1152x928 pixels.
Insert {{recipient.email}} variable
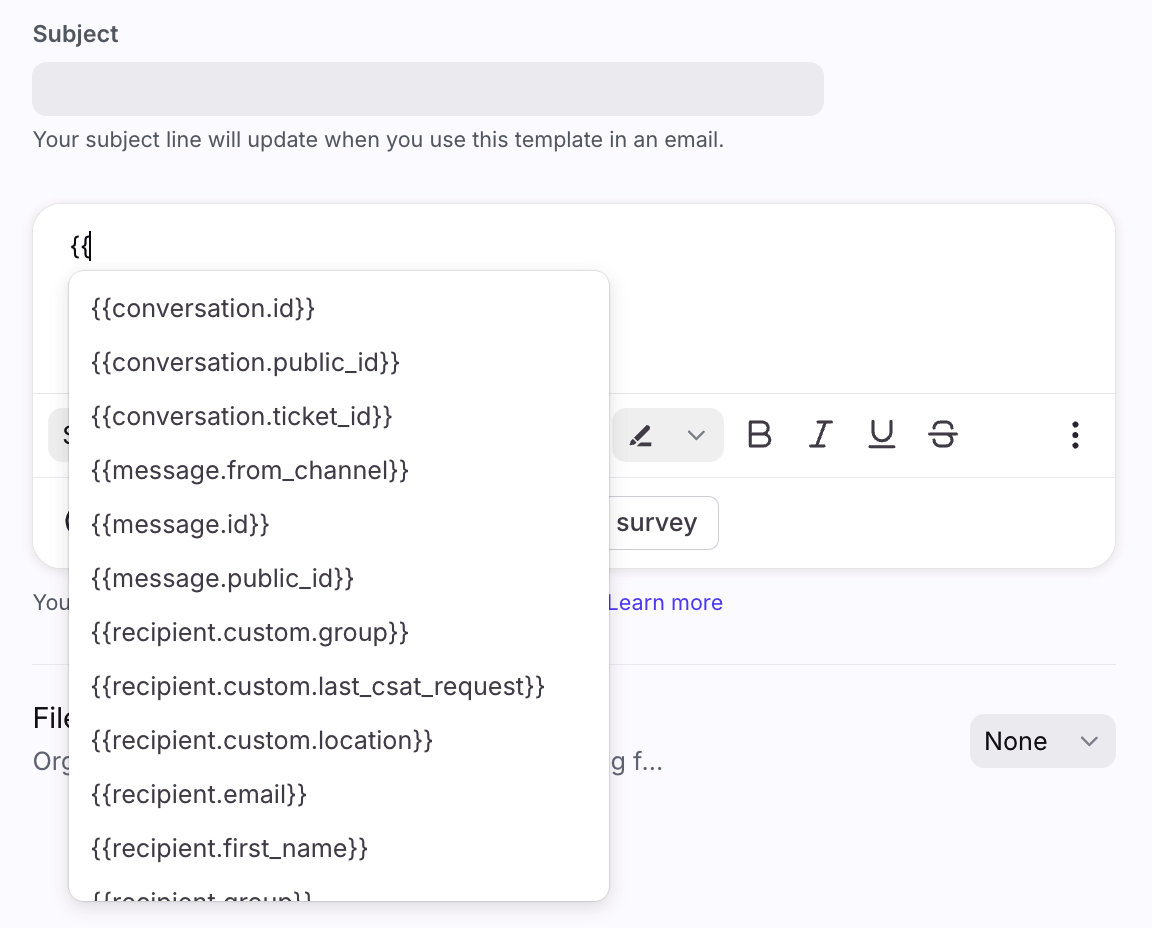click(198, 794)
